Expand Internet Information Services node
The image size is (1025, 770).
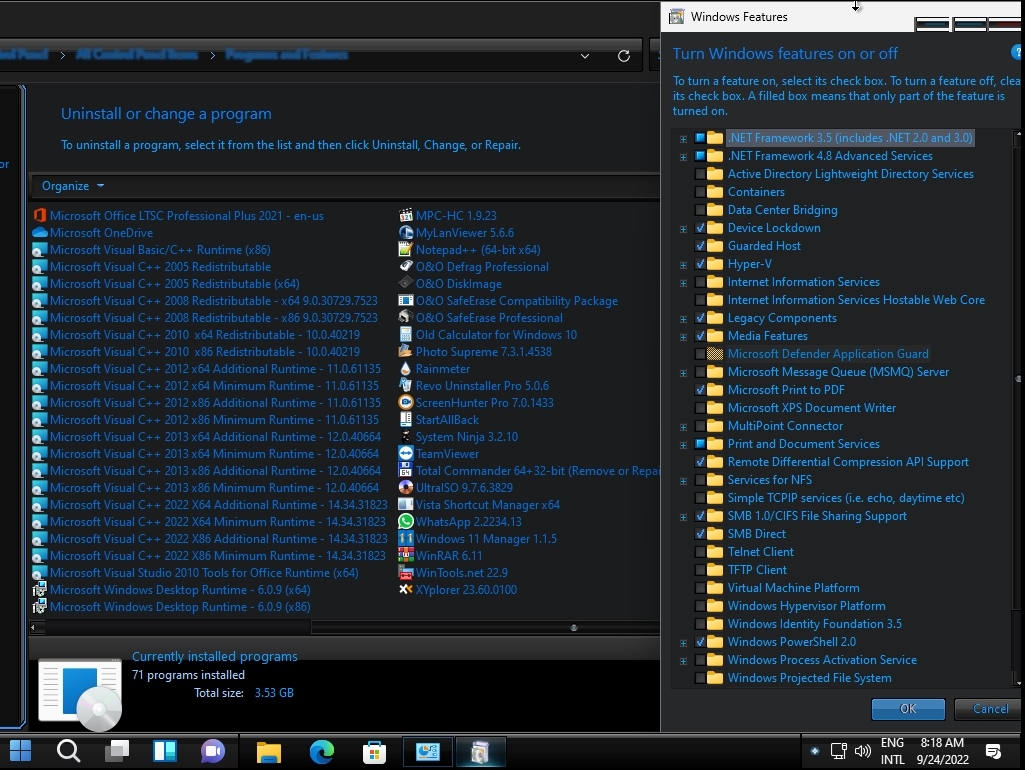tap(683, 283)
